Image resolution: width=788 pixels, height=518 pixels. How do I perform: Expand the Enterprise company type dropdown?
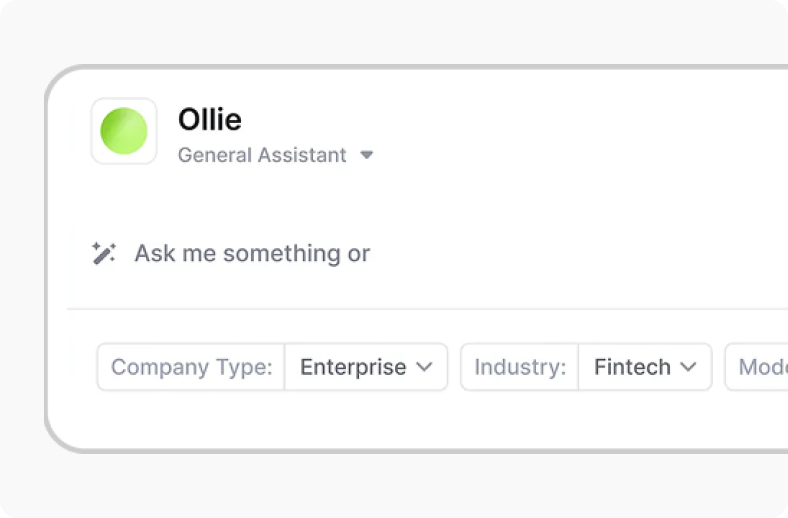coord(366,367)
